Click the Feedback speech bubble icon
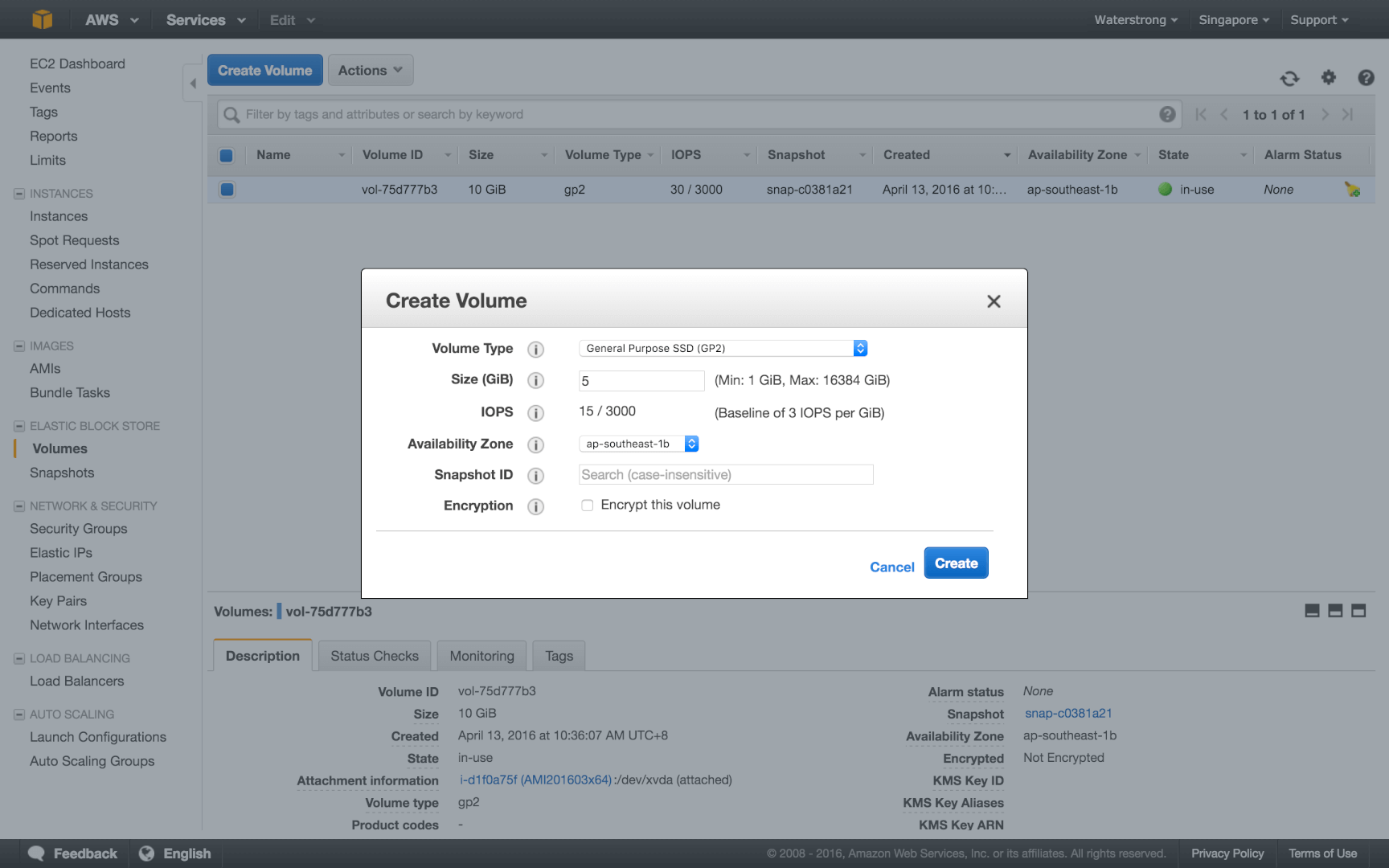 (x=36, y=854)
